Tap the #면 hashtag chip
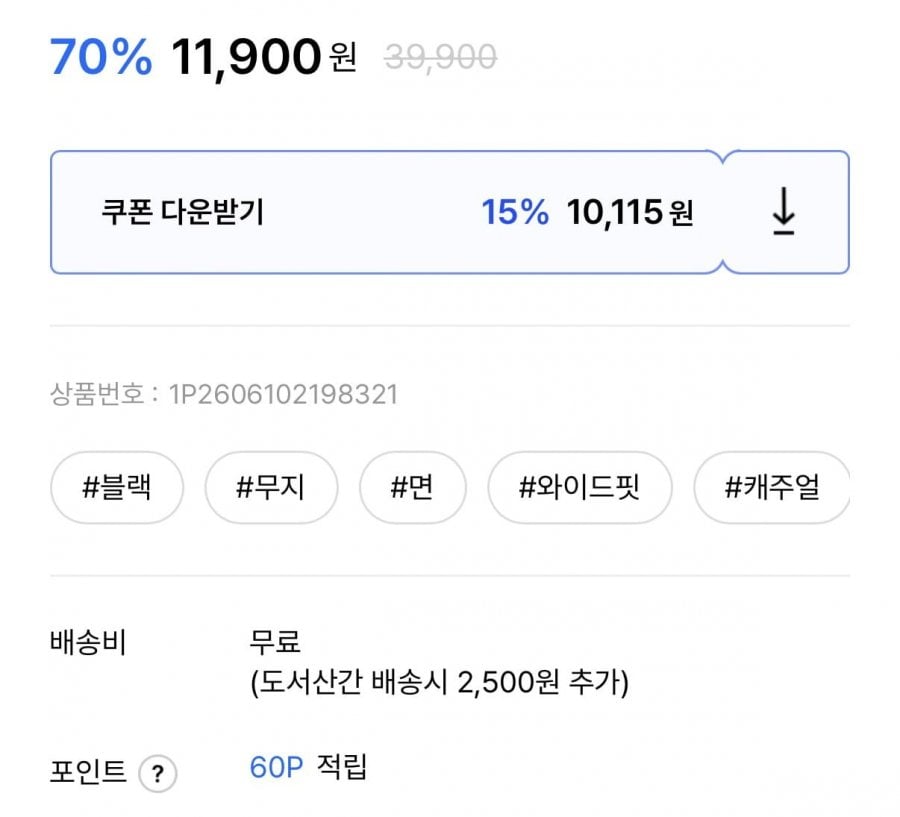Viewport: 900px width, 817px height. coord(413,487)
